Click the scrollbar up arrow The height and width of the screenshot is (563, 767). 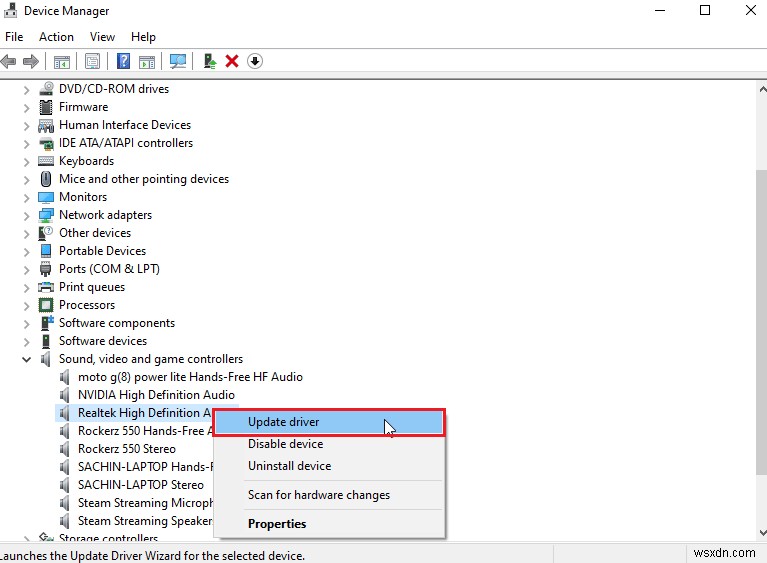pyautogui.click(x=762, y=90)
